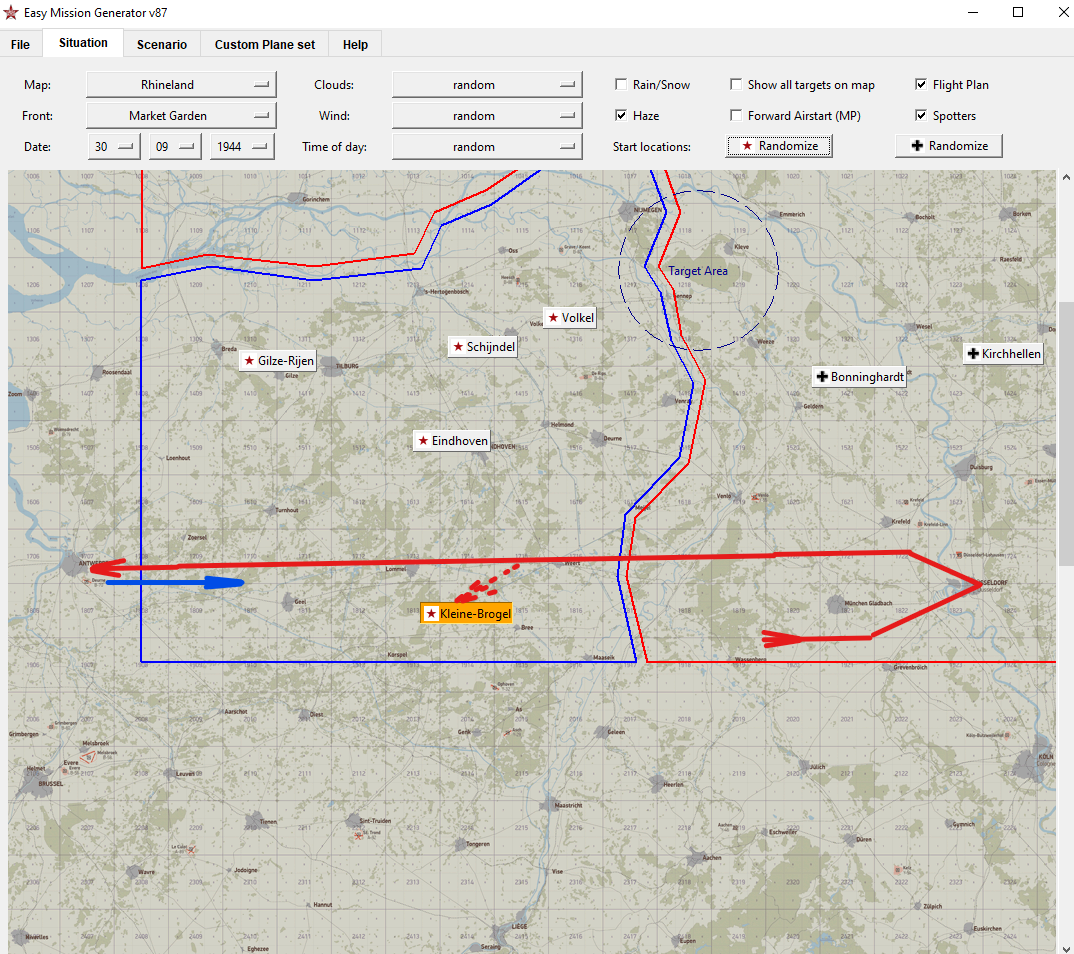Select the Schijndel airfield marker
This screenshot has width=1074, height=954.
[x=483, y=347]
